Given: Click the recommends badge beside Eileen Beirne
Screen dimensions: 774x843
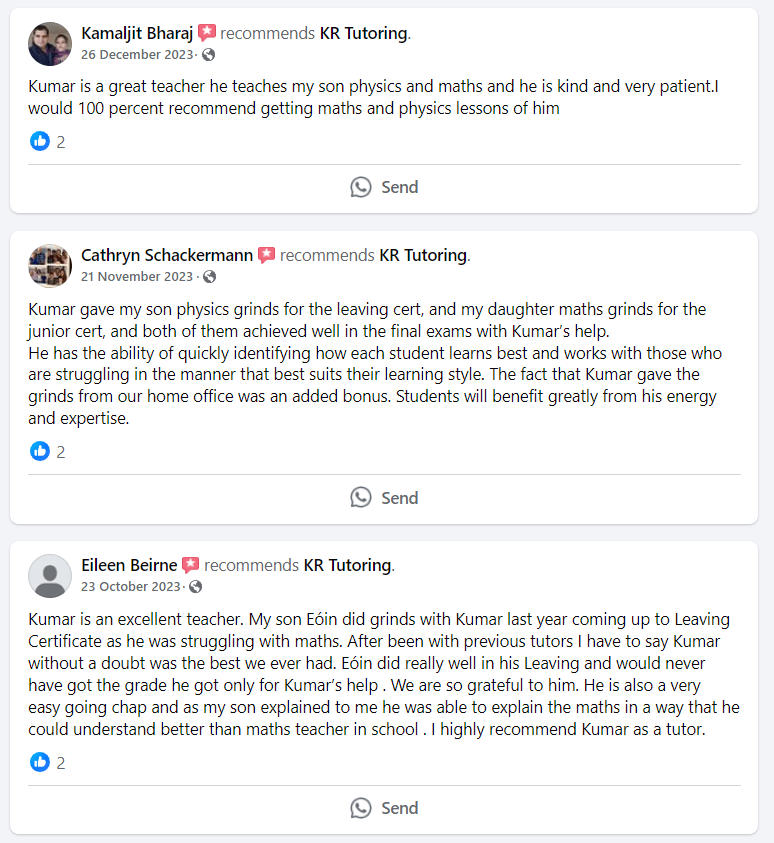Looking at the screenshot, I should pos(191,565).
